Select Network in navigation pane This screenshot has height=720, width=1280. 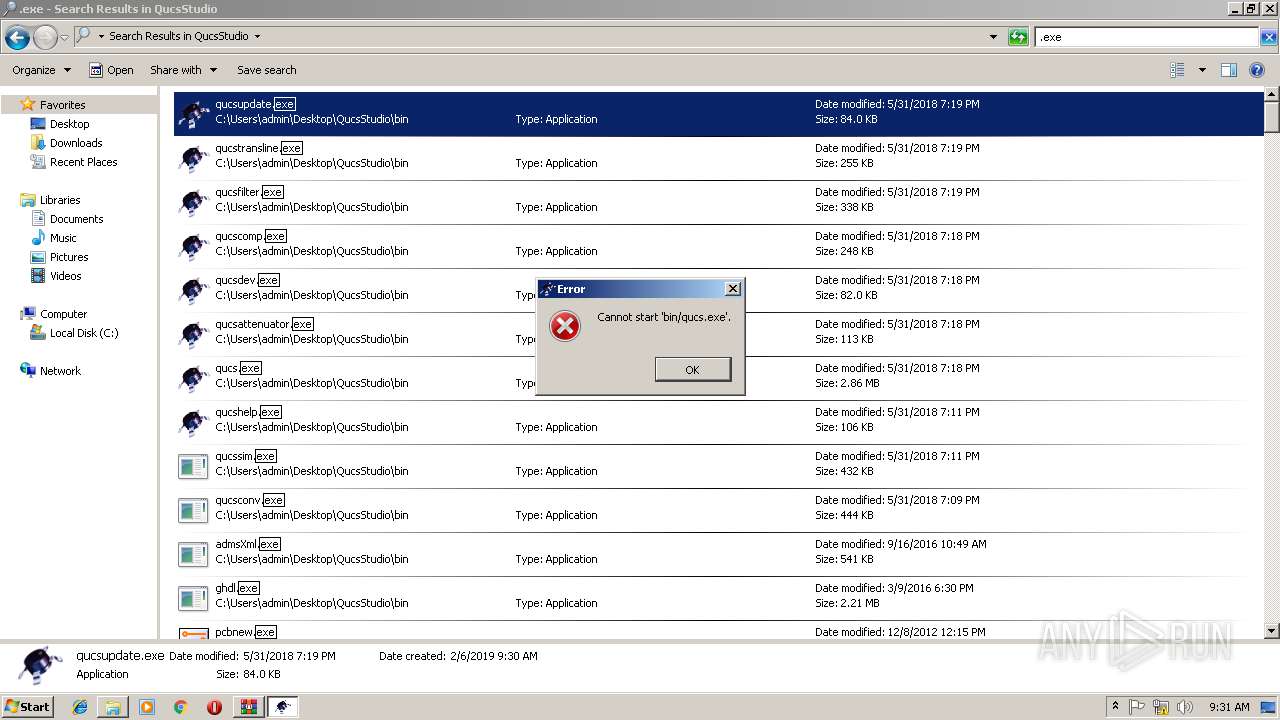click(x=60, y=371)
